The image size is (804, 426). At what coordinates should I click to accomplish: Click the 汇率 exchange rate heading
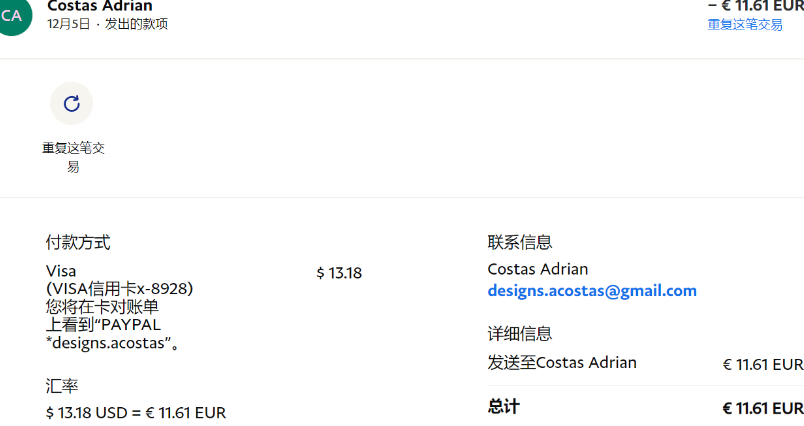(62, 386)
